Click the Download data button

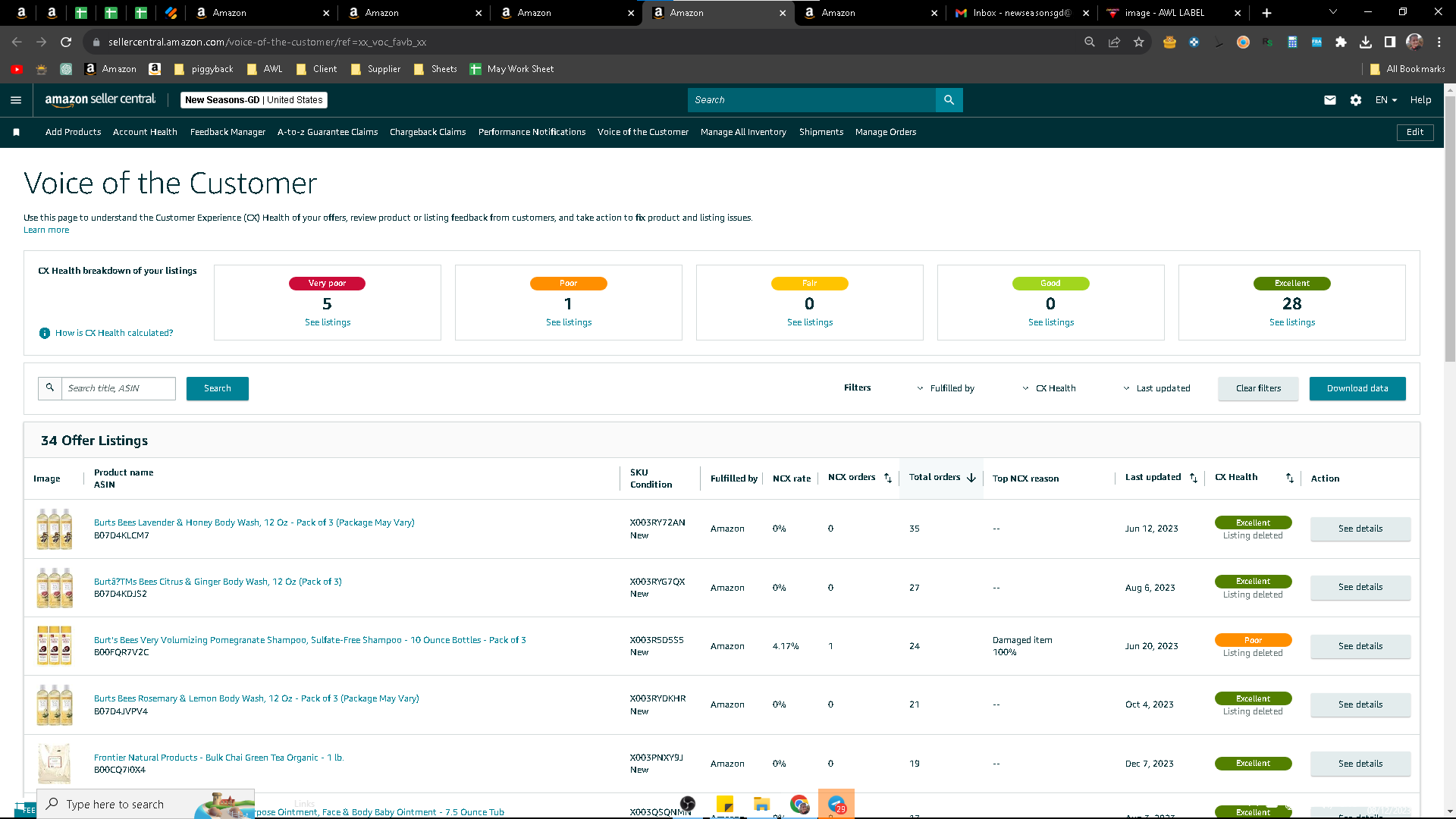click(x=1357, y=388)
